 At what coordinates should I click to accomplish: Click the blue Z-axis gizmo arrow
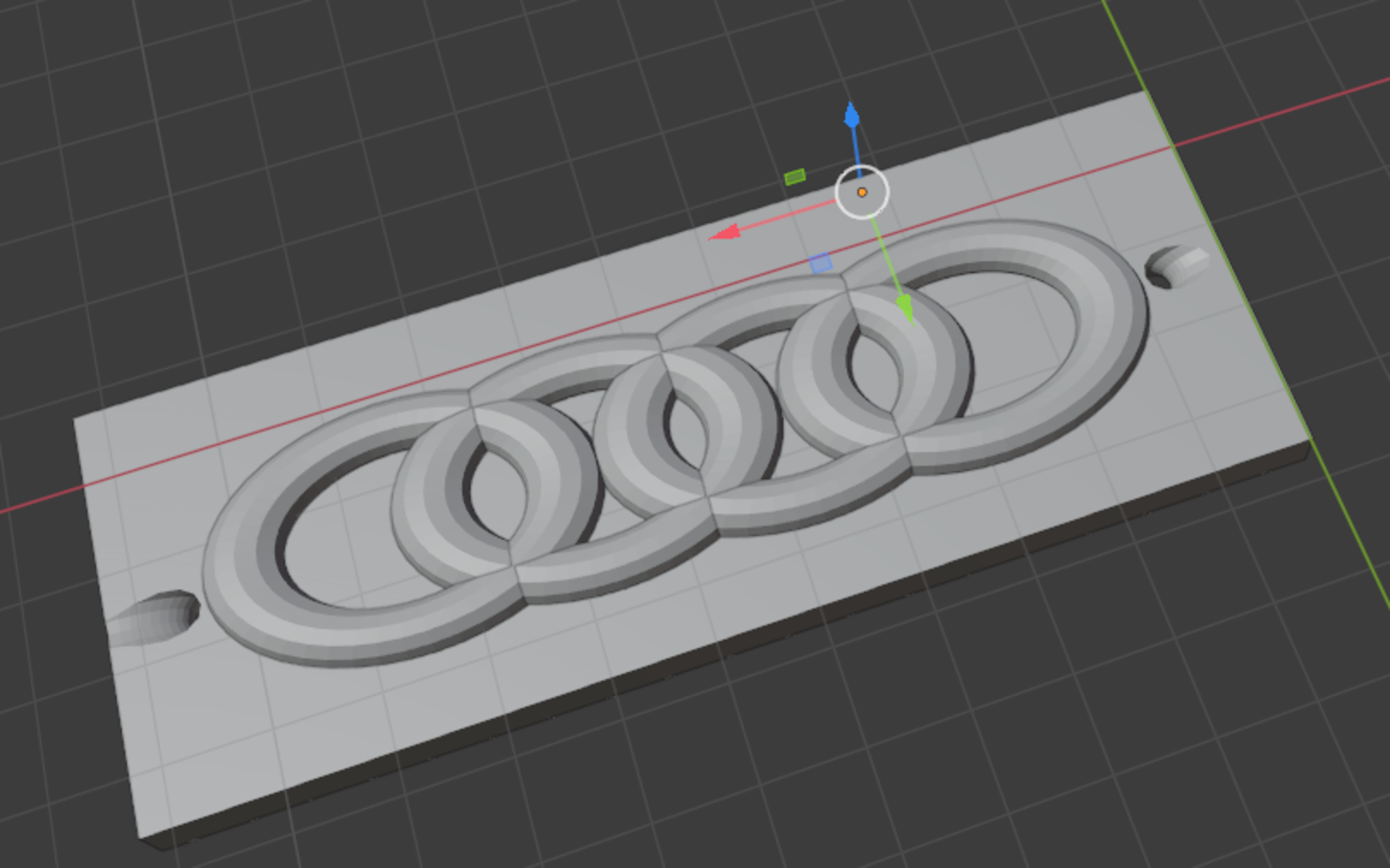tap(852, 117)
